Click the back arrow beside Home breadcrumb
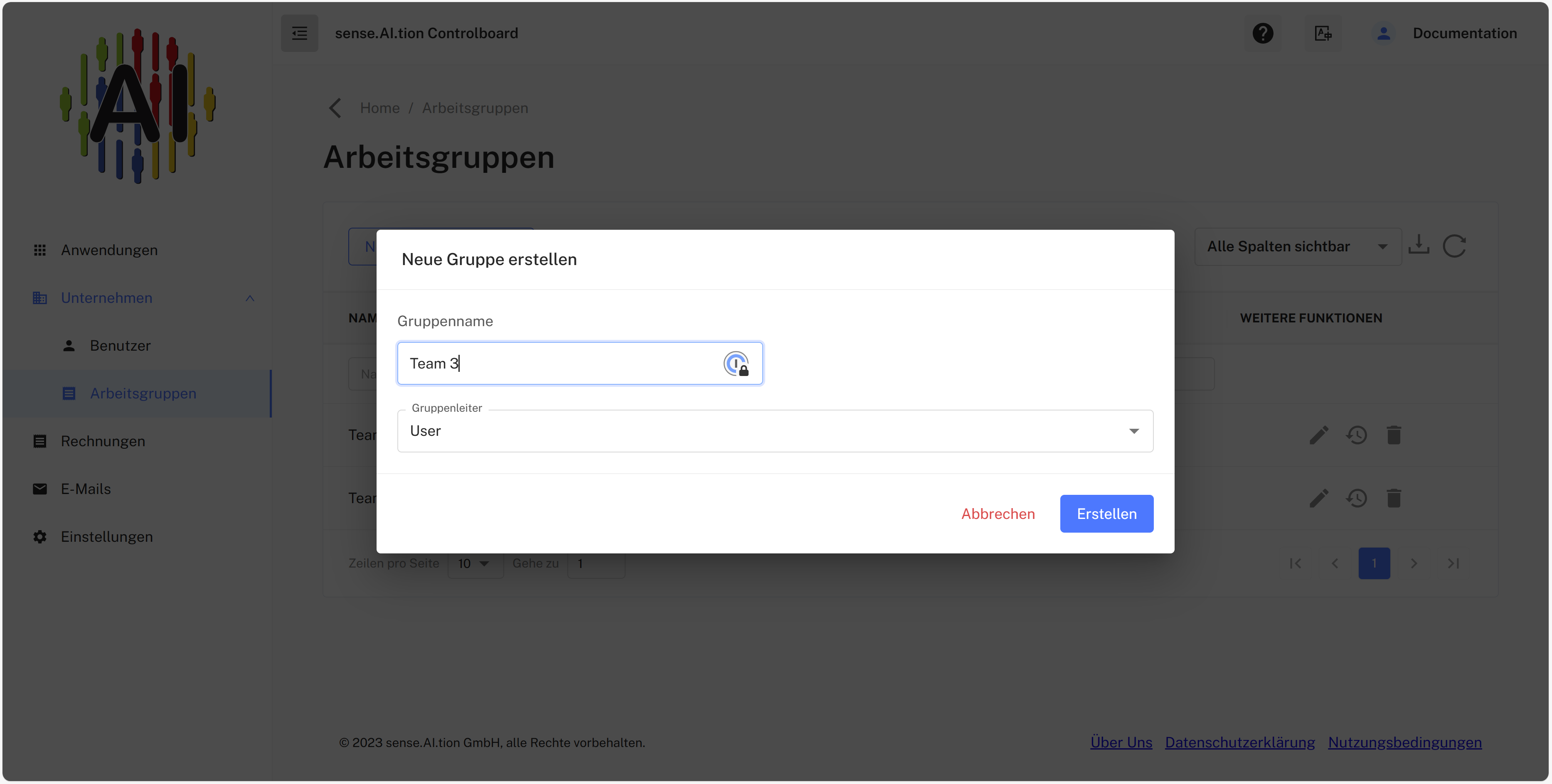This screenshot has height=784, width=1552. click(335, 108)
